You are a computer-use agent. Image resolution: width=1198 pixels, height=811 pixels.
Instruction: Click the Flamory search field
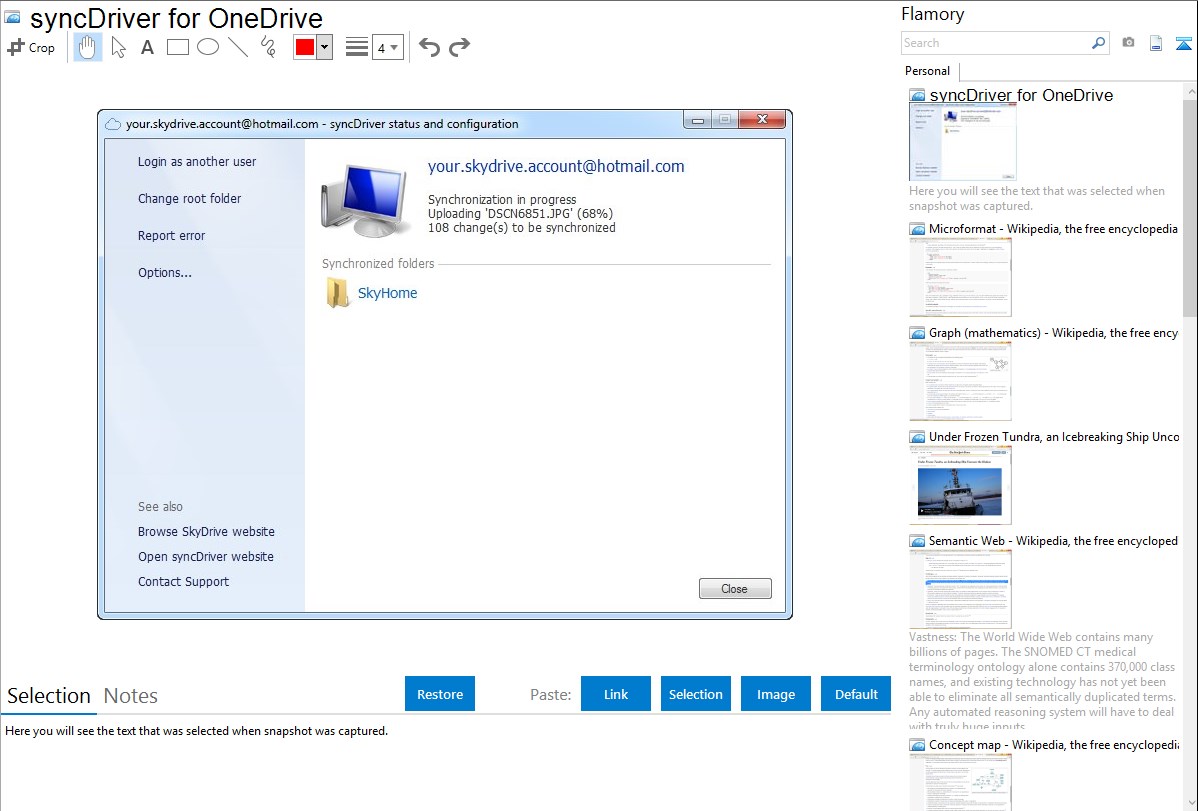pos(995,44)
